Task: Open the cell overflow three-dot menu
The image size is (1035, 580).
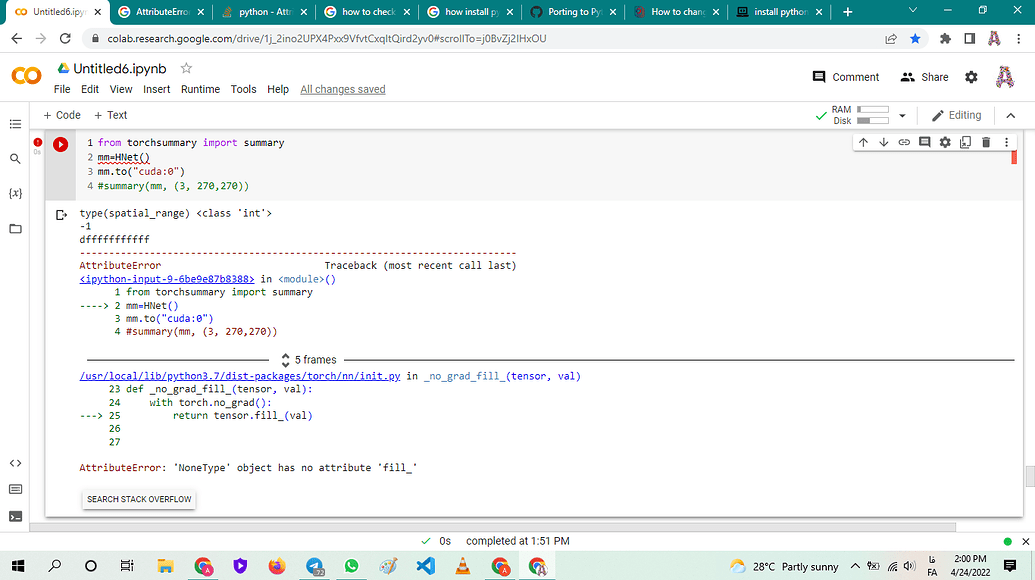Action: 1006,142
